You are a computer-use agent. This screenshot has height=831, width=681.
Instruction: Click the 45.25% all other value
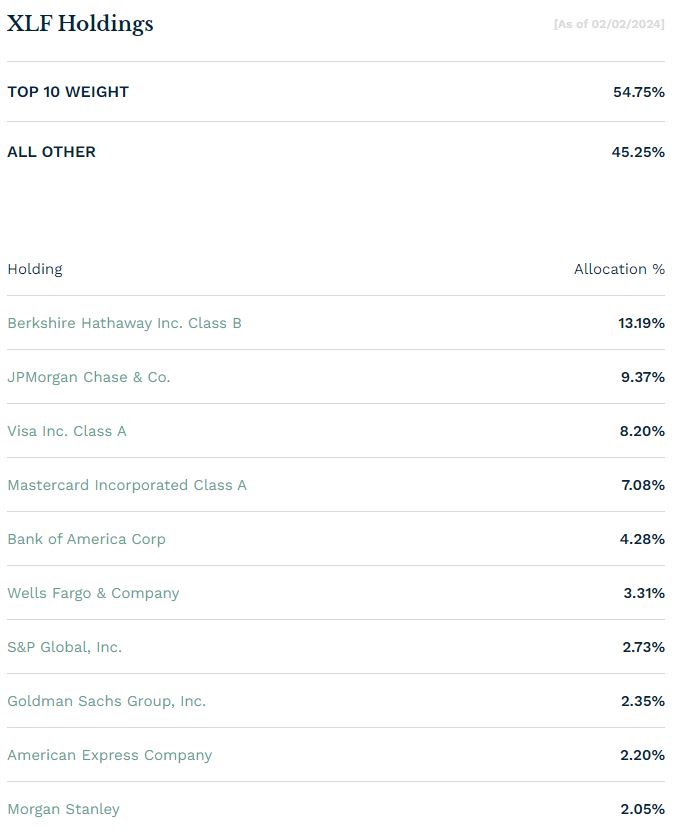click(638, 152)
